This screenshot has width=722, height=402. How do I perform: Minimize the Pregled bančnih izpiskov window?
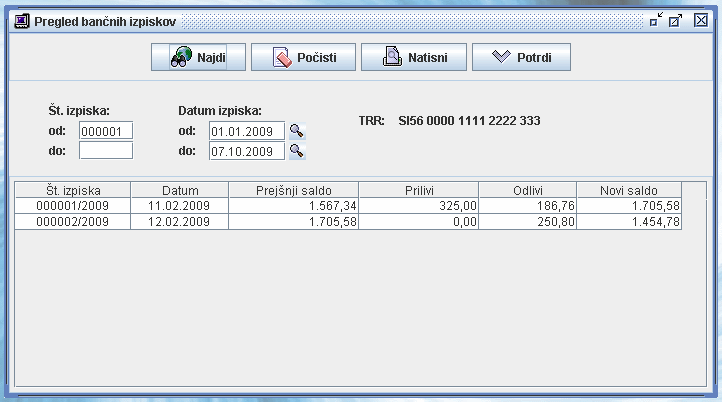[x=656, y=20]
